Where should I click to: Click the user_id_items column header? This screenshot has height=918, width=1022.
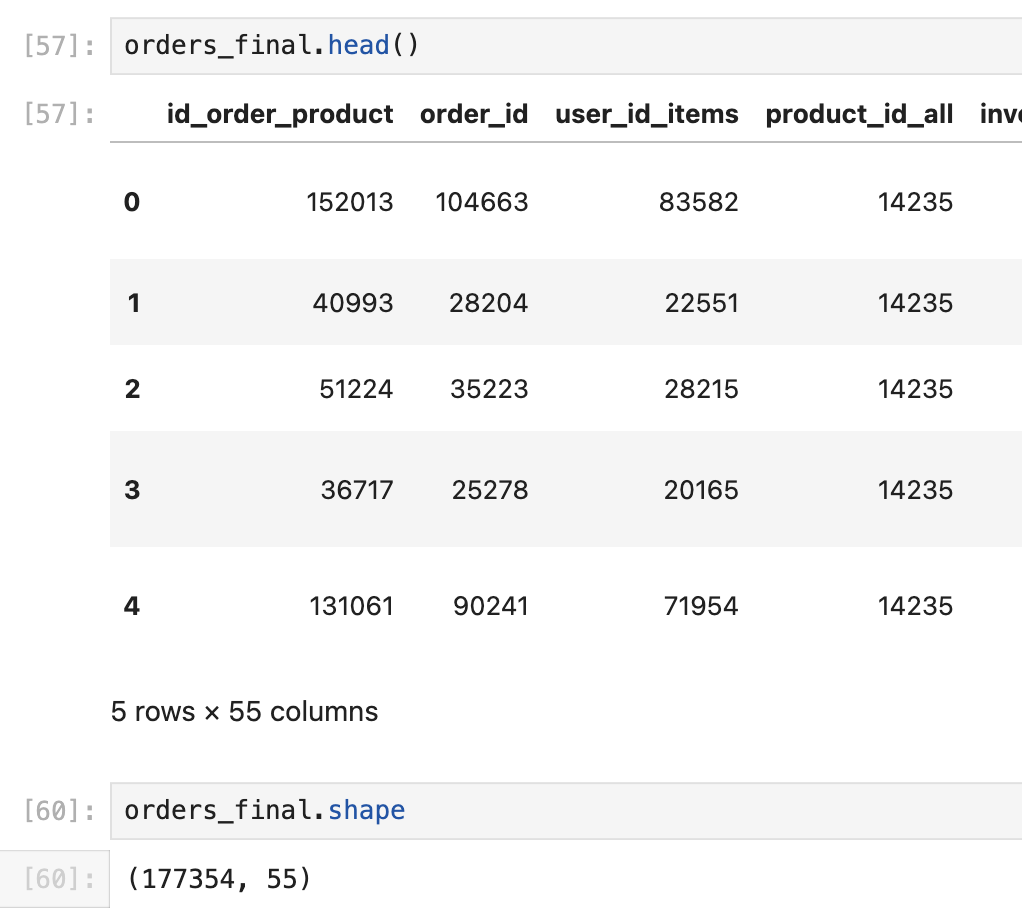click(646, 115)
